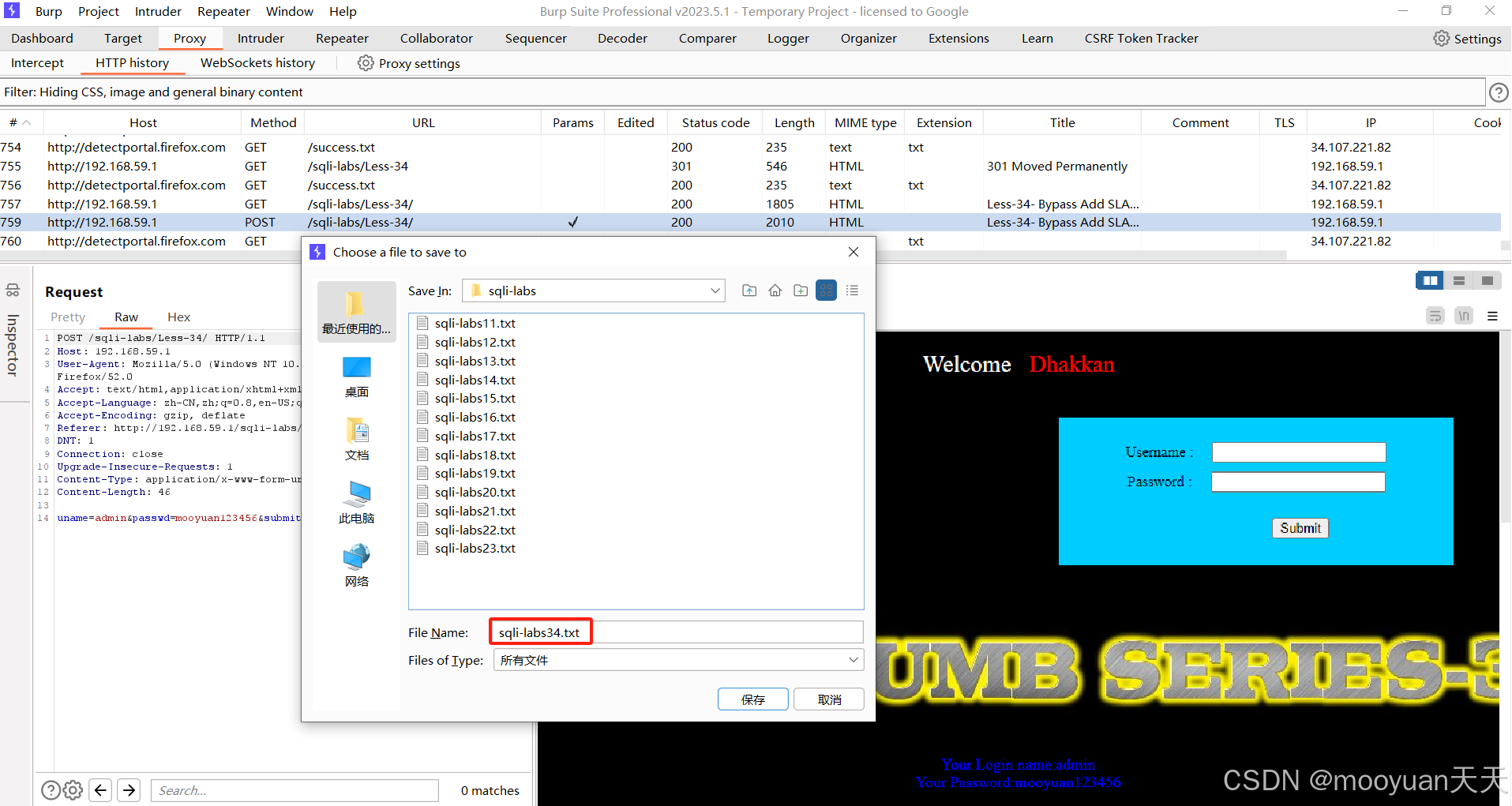Click File Name input field
This screenshot has width=1512, height=806.
[677, 632]
